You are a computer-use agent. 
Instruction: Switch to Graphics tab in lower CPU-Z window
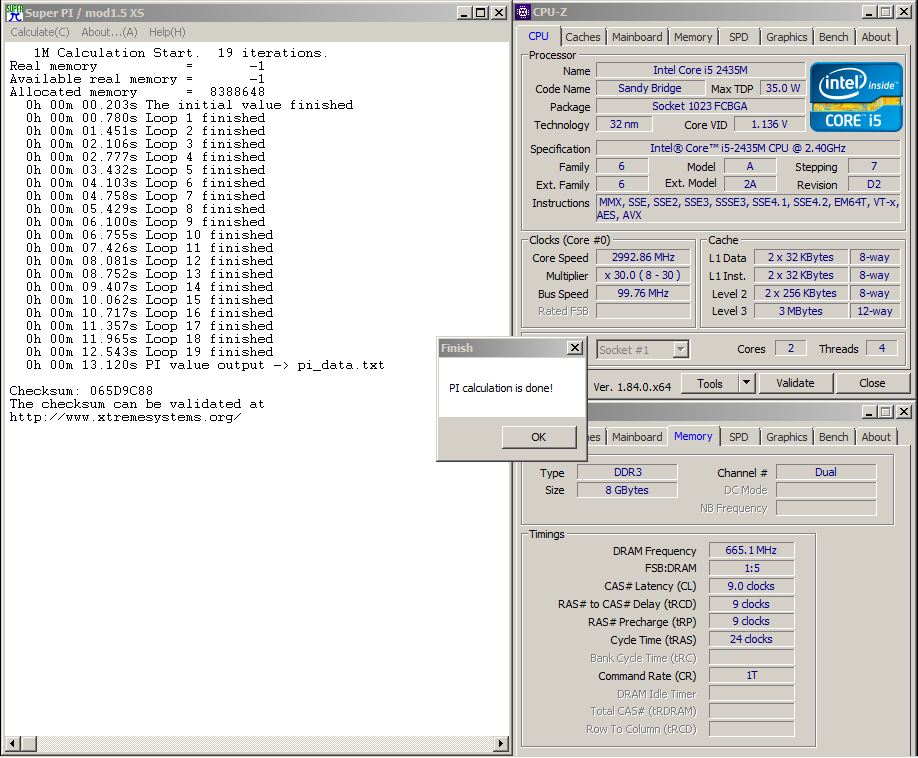[786, 437]
